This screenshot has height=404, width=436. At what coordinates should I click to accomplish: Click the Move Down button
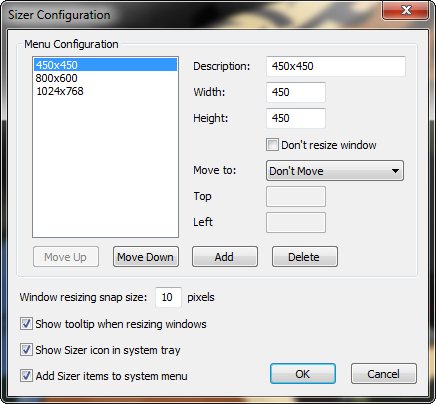point(146,257)
